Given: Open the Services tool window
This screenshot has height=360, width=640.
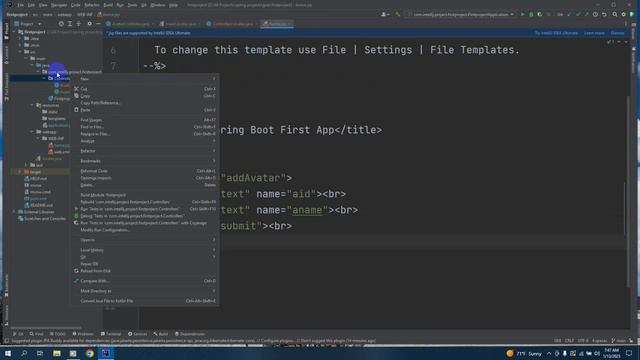Looking at the screenshot, I should [138, 334].
